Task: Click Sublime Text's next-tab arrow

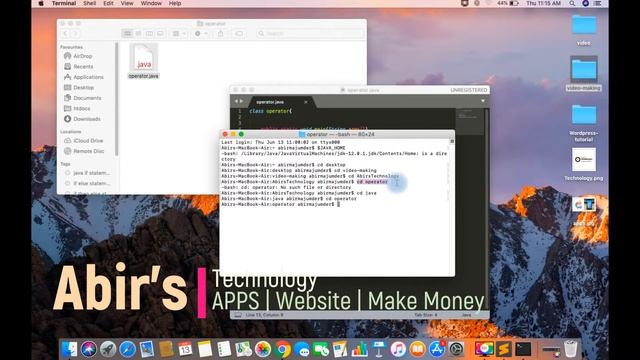Action: point(241,101)
